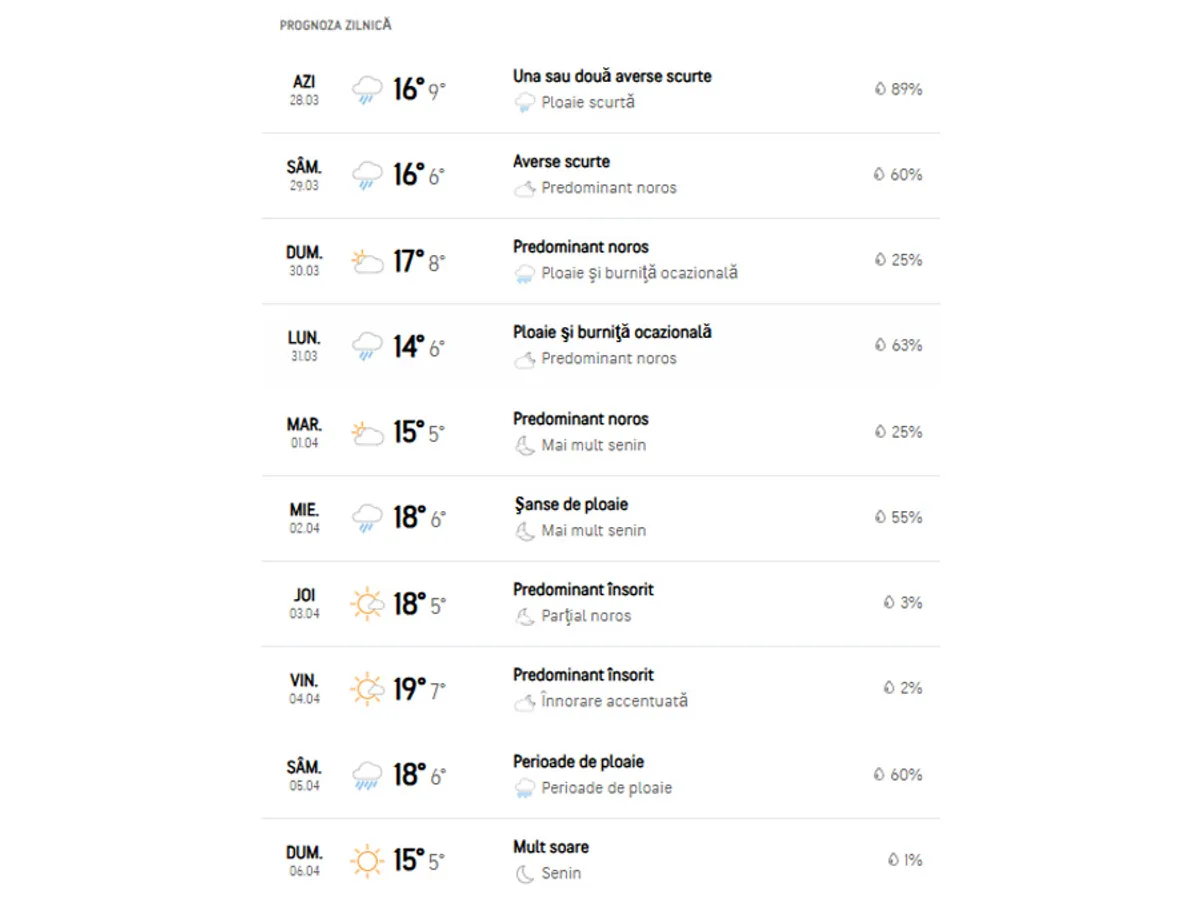
Task: Click the rain icon for AZI 28.03
Action: coord(367,91)
